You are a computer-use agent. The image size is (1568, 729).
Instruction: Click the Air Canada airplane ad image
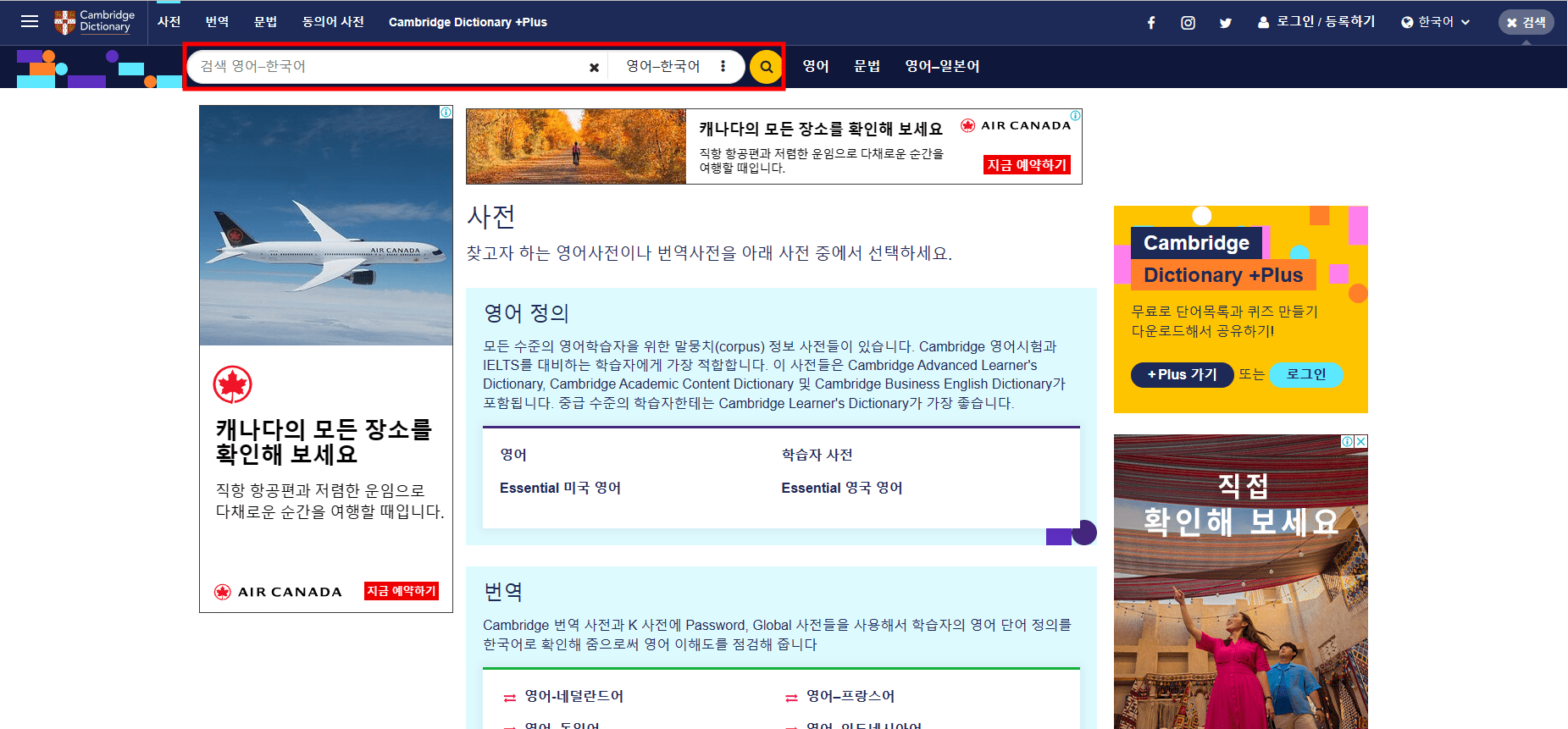click(x=326, y=225)
